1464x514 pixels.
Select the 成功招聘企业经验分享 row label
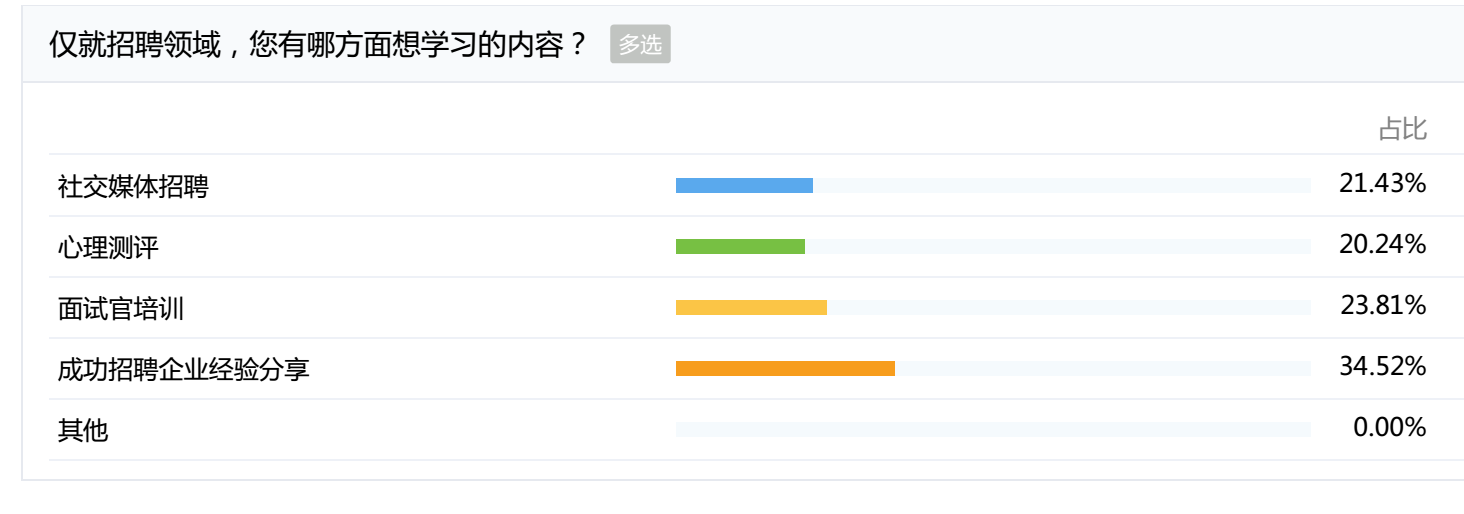point(184,369)
